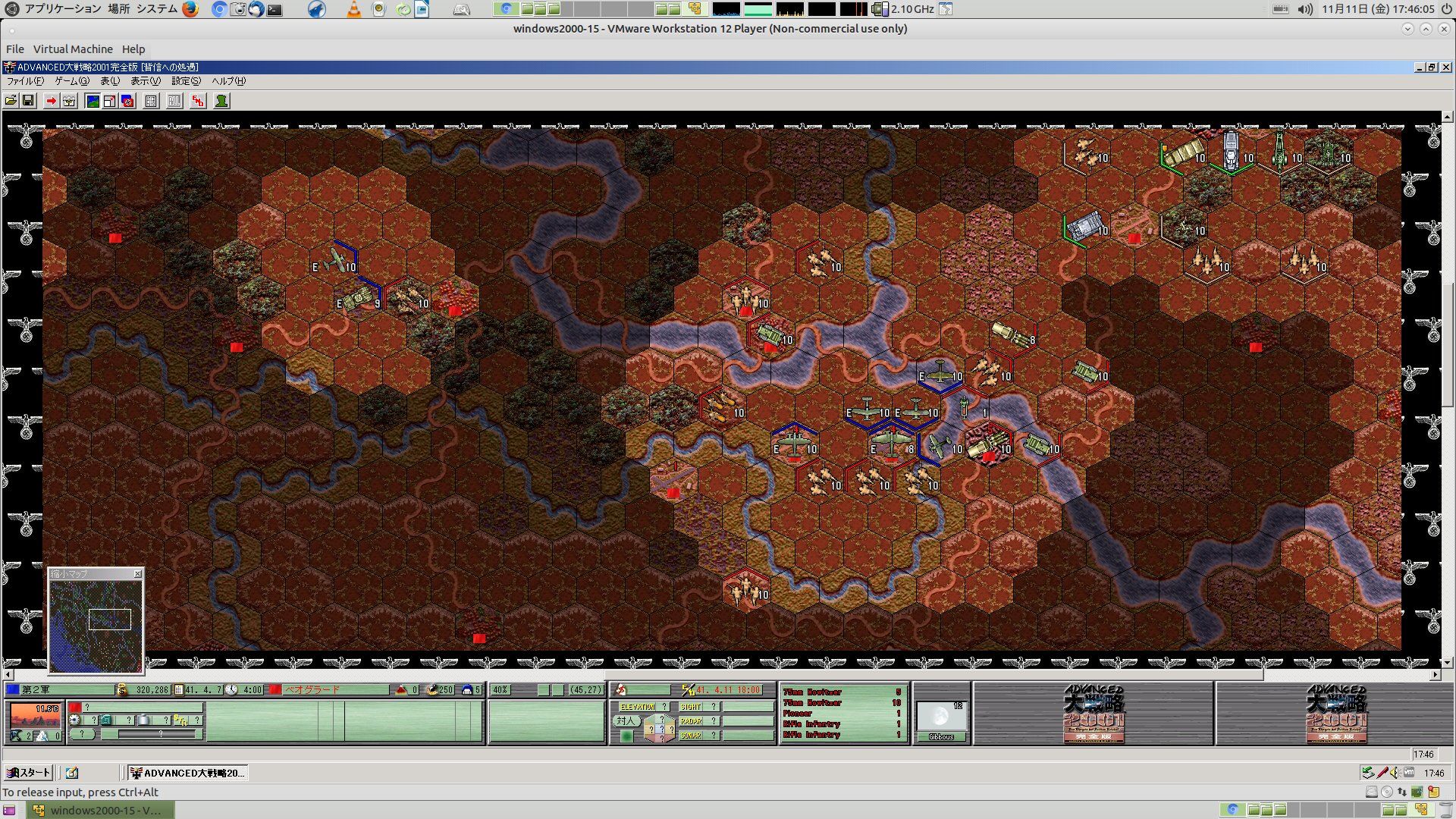Click the SIGHT label in status panel
The width and height of the screenshot is (1456, 819).
coord(691,707)
